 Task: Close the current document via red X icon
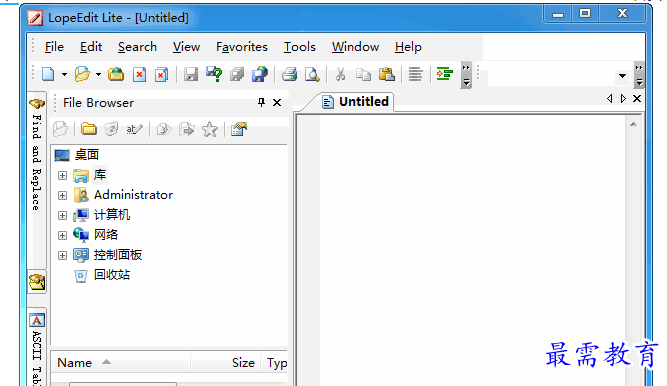(x=139, y=74)
